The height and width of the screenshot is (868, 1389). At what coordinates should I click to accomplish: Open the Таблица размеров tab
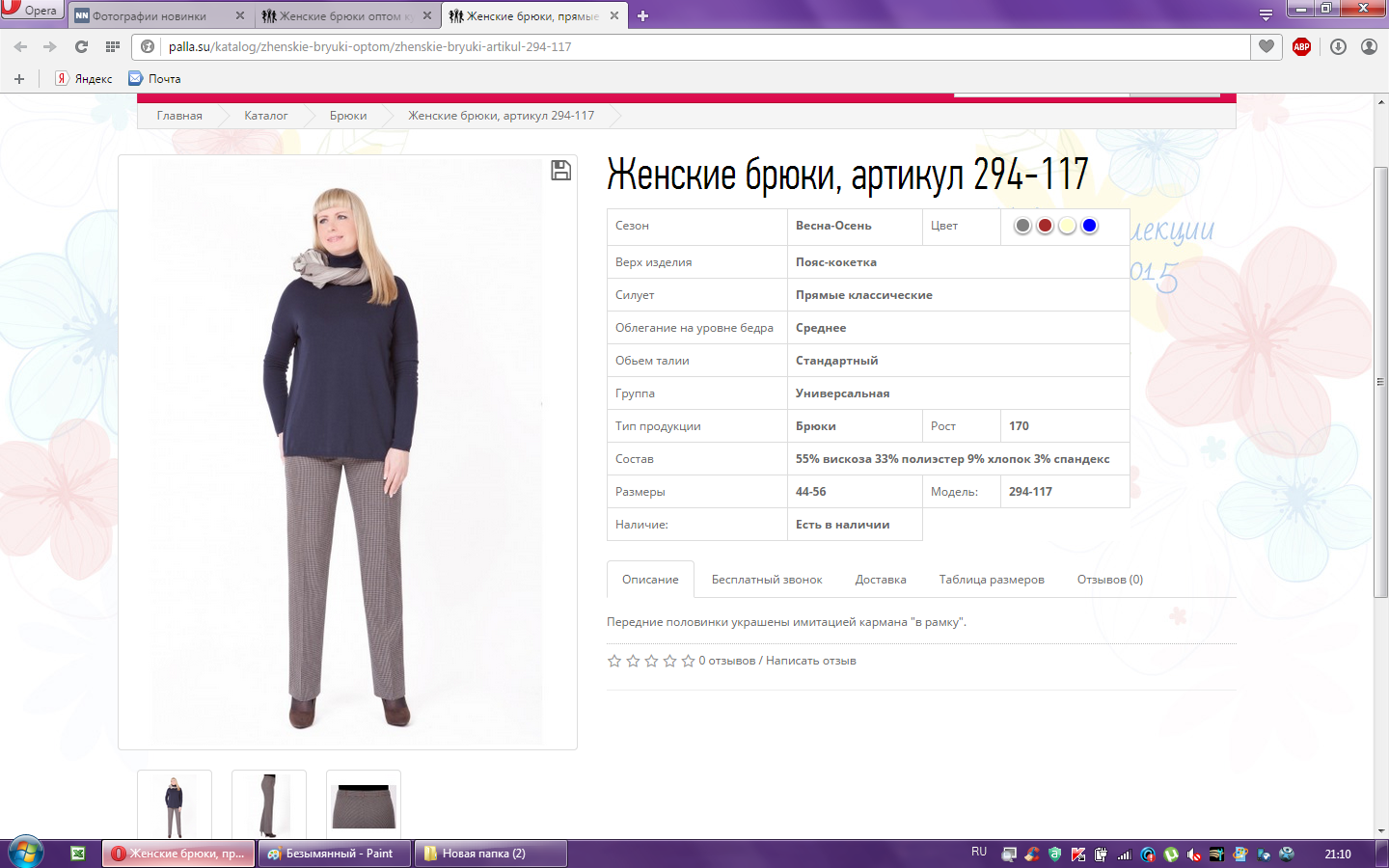tap(992, 580)
